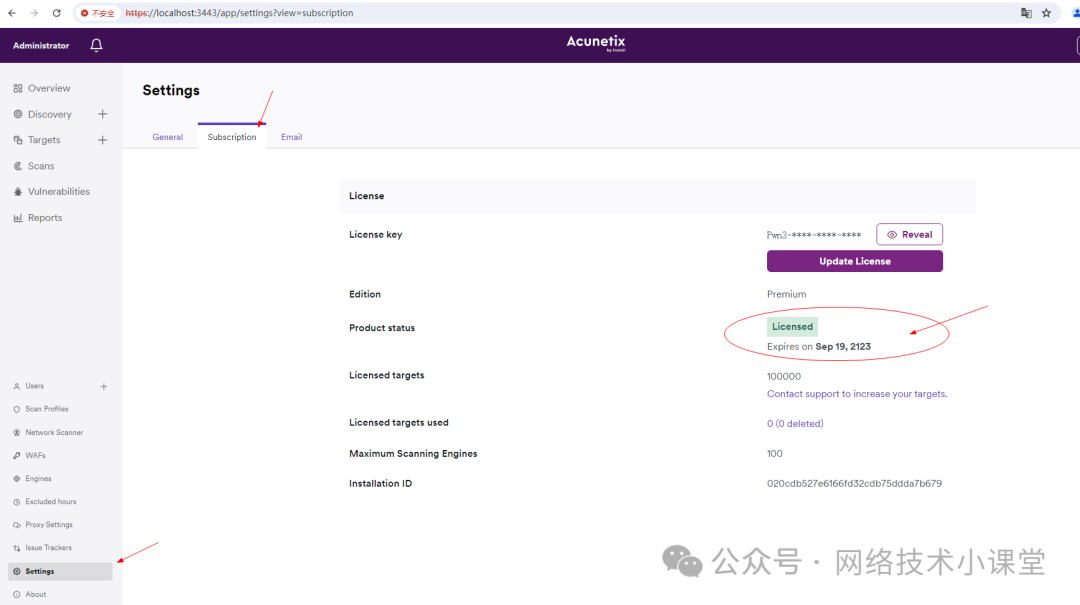The image size is (1080, 605).
Task: Click the browser back arrow
Action: [x=12, y=13]
